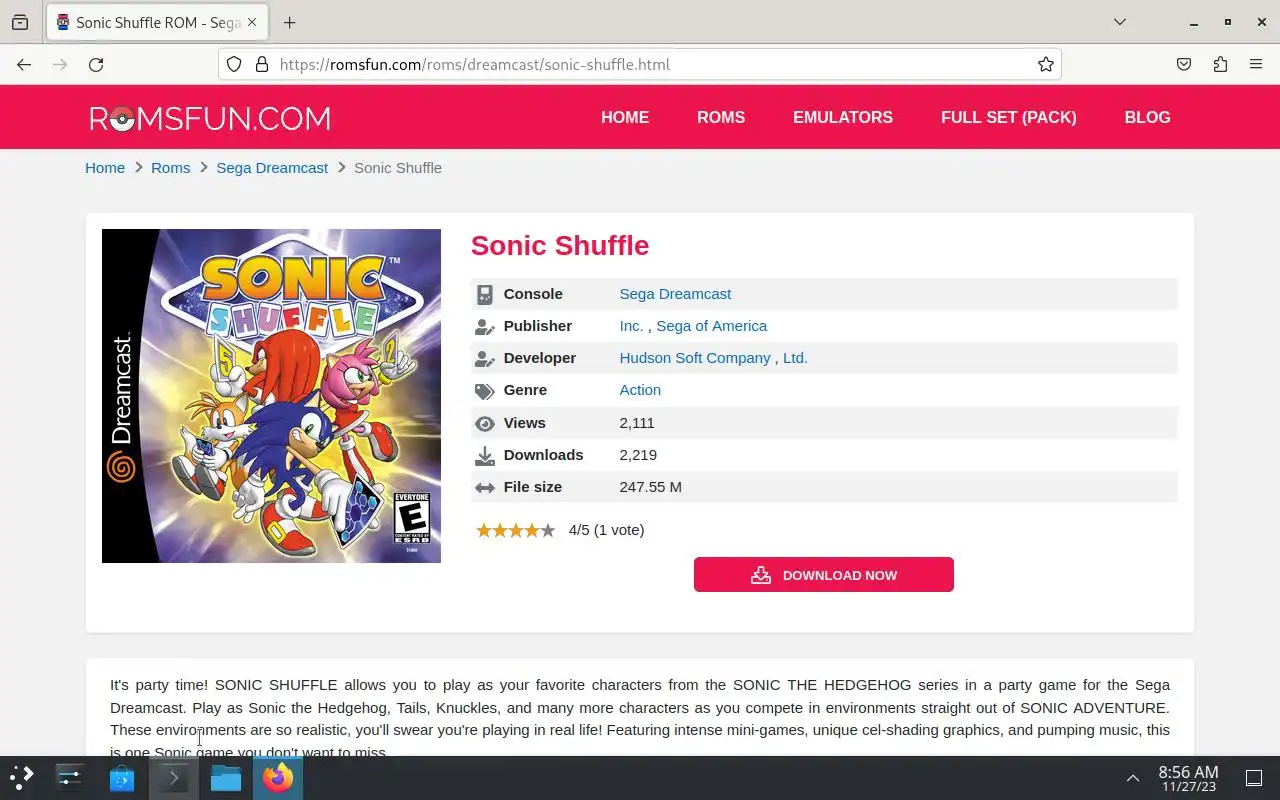Viewport: 1280px width, 800px height.
Task: Go to the EMULATORS menu item
Action: coord(843,117)
